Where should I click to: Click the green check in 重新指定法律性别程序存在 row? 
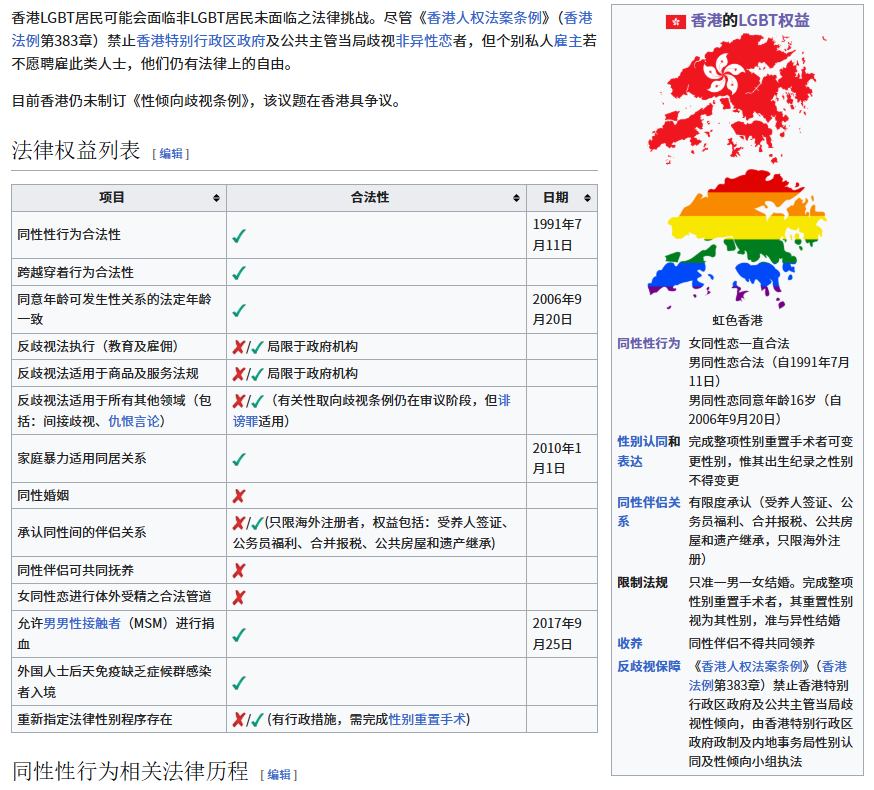pyautogui.click(x=257, y=720)
